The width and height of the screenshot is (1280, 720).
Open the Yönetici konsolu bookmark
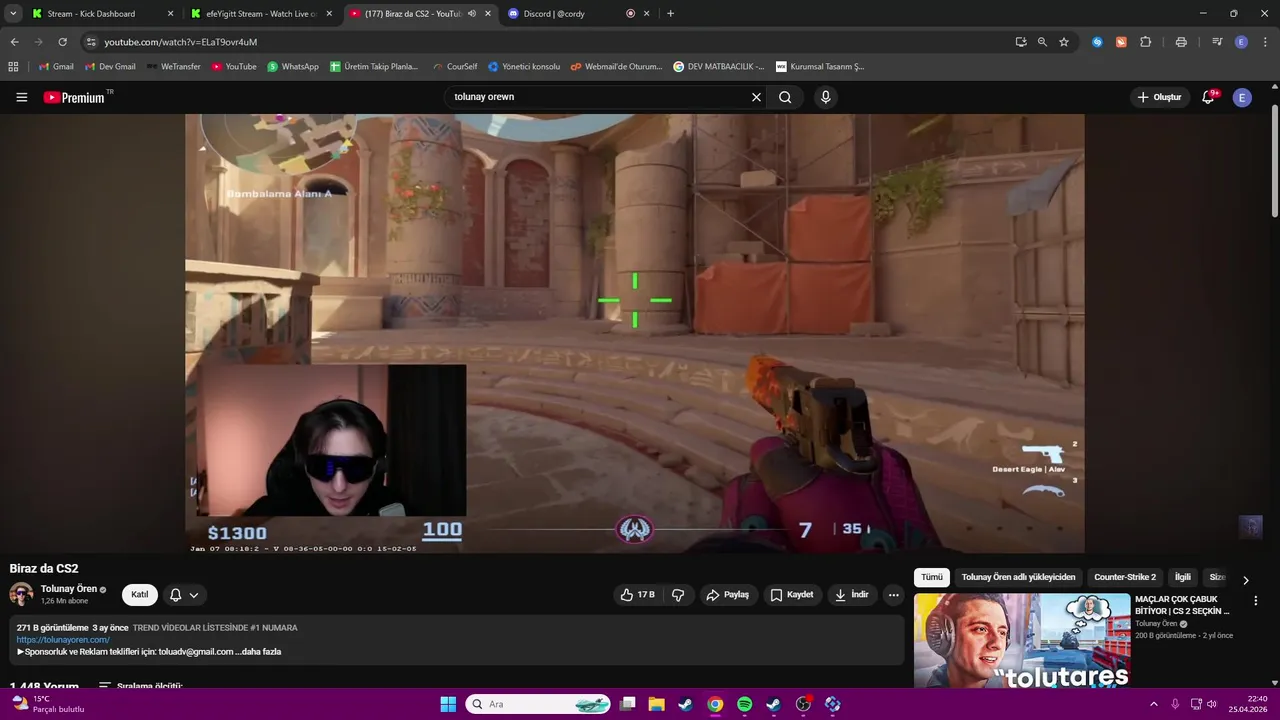[x=524, y=66]
